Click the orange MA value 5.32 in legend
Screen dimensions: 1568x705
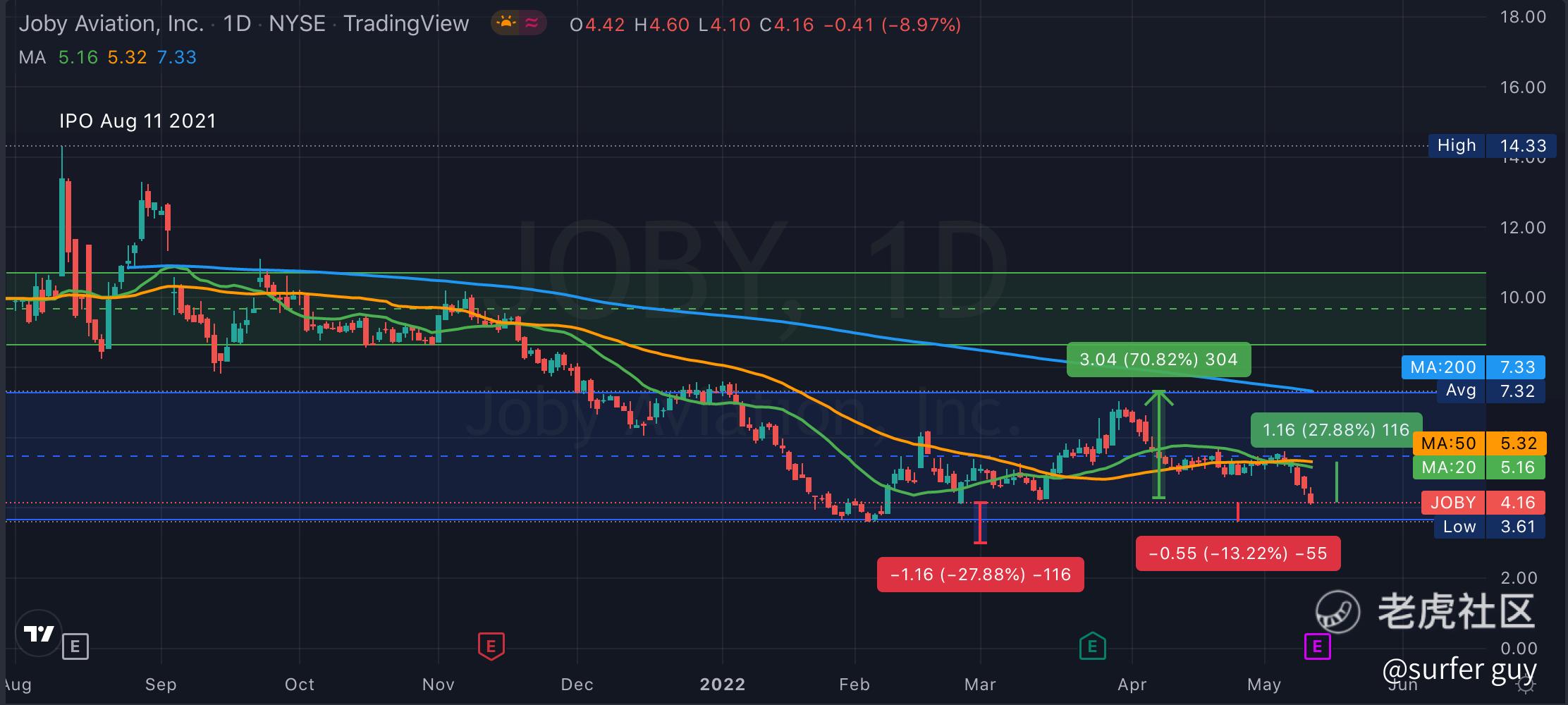pos(128,57)
